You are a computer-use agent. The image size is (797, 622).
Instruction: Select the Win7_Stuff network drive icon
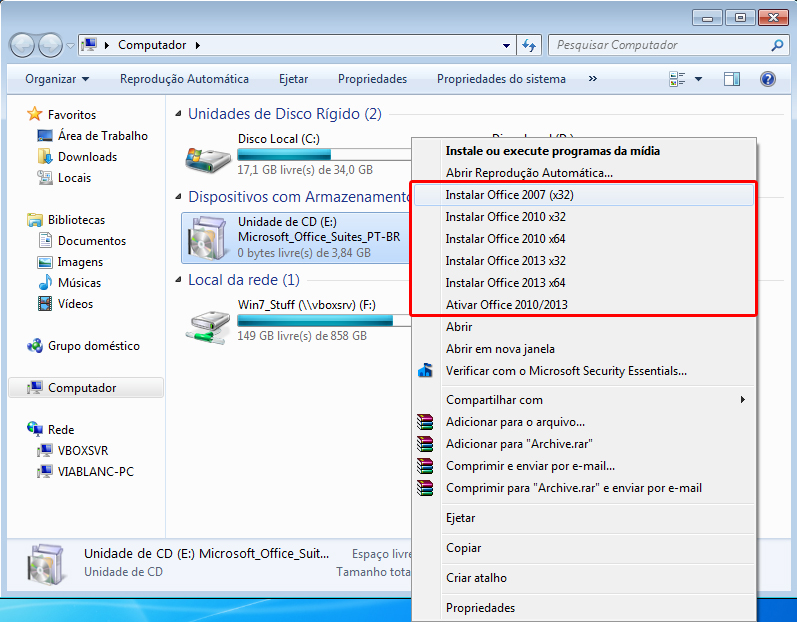(208, 327)
